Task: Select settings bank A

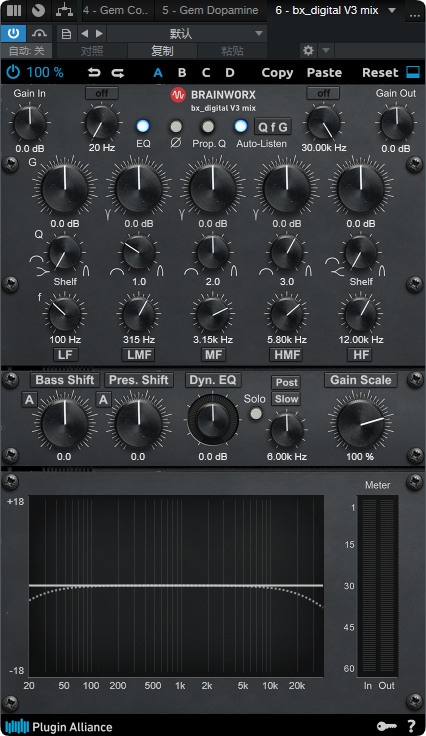Action: (158, 73)
